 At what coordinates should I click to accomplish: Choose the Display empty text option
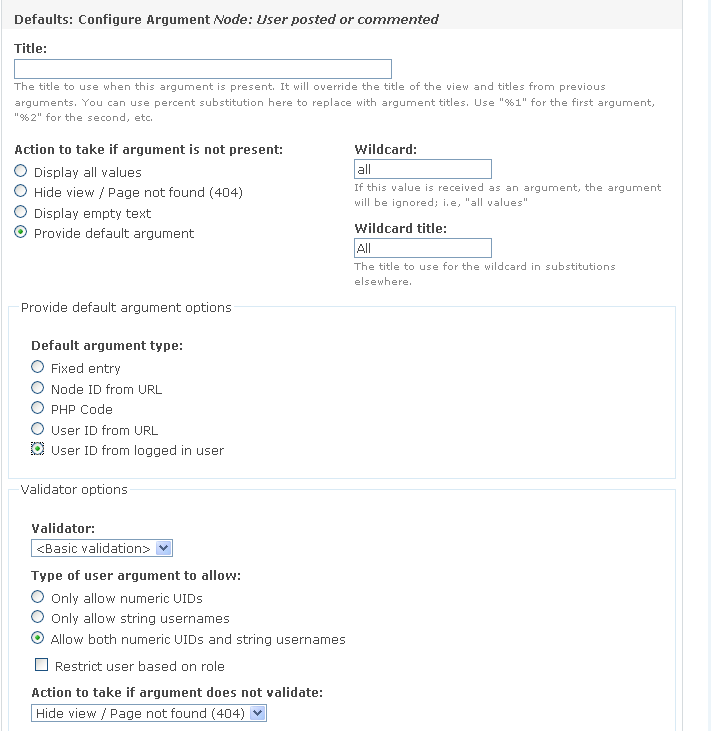click(21, 213)
